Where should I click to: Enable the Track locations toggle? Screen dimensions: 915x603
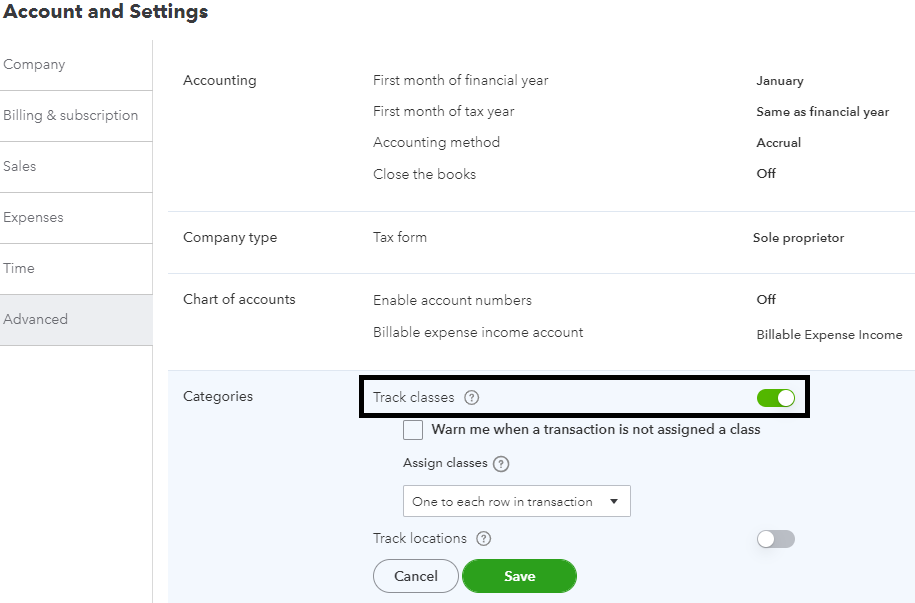[775, 539]
